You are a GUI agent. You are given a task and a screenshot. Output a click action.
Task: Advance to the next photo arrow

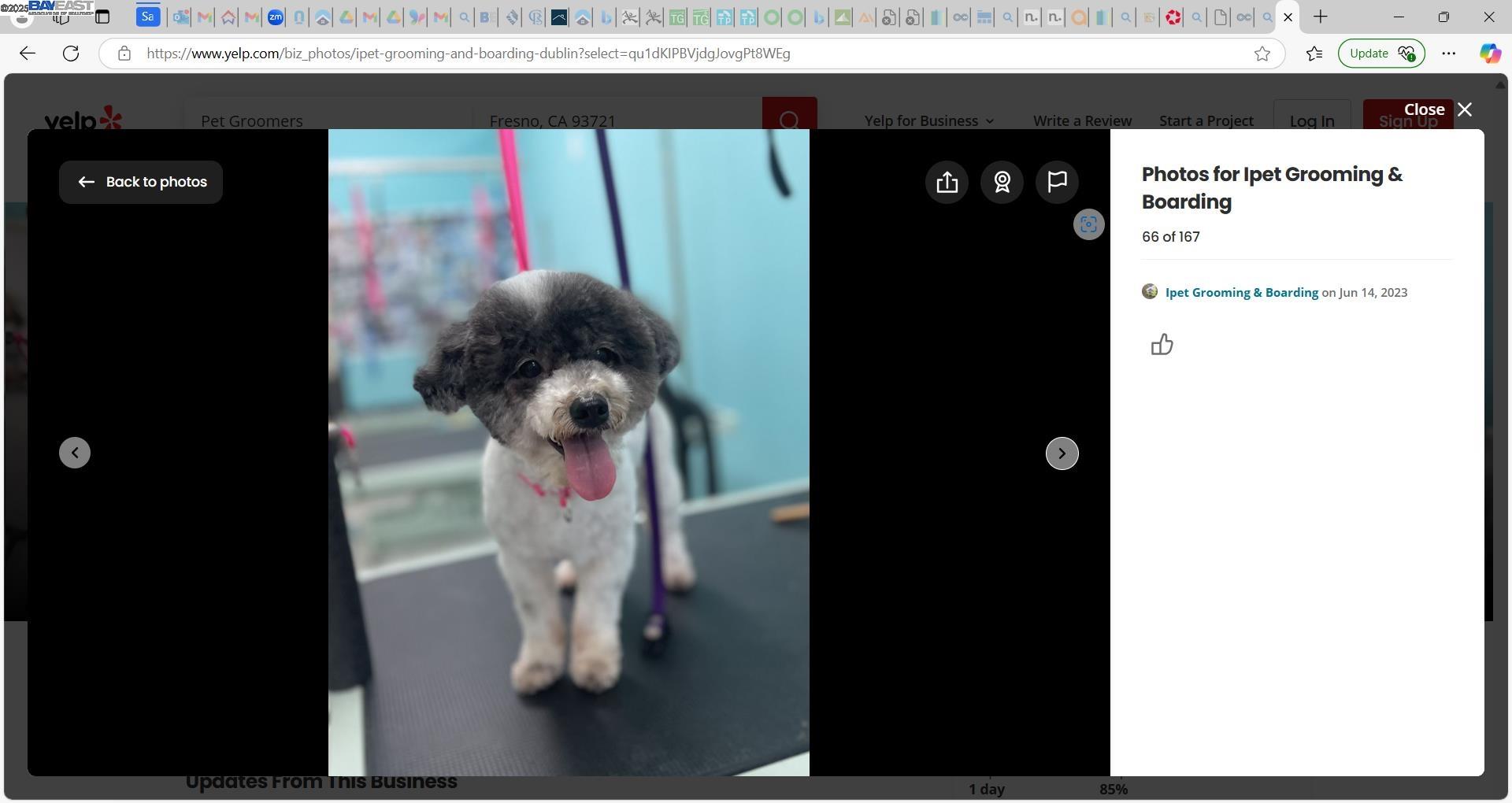[1062, 453]
